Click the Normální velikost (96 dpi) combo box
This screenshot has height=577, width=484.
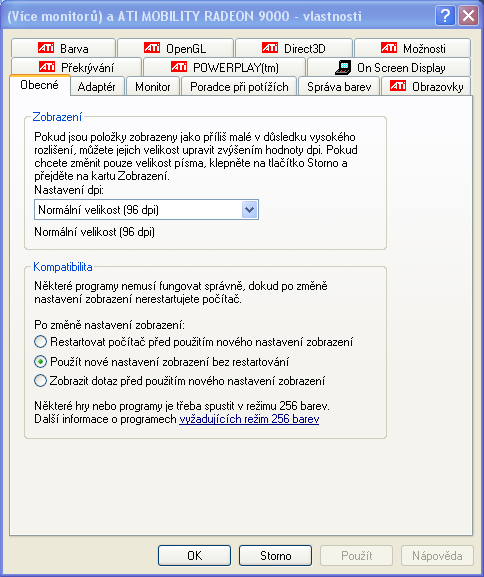[146, 210]
